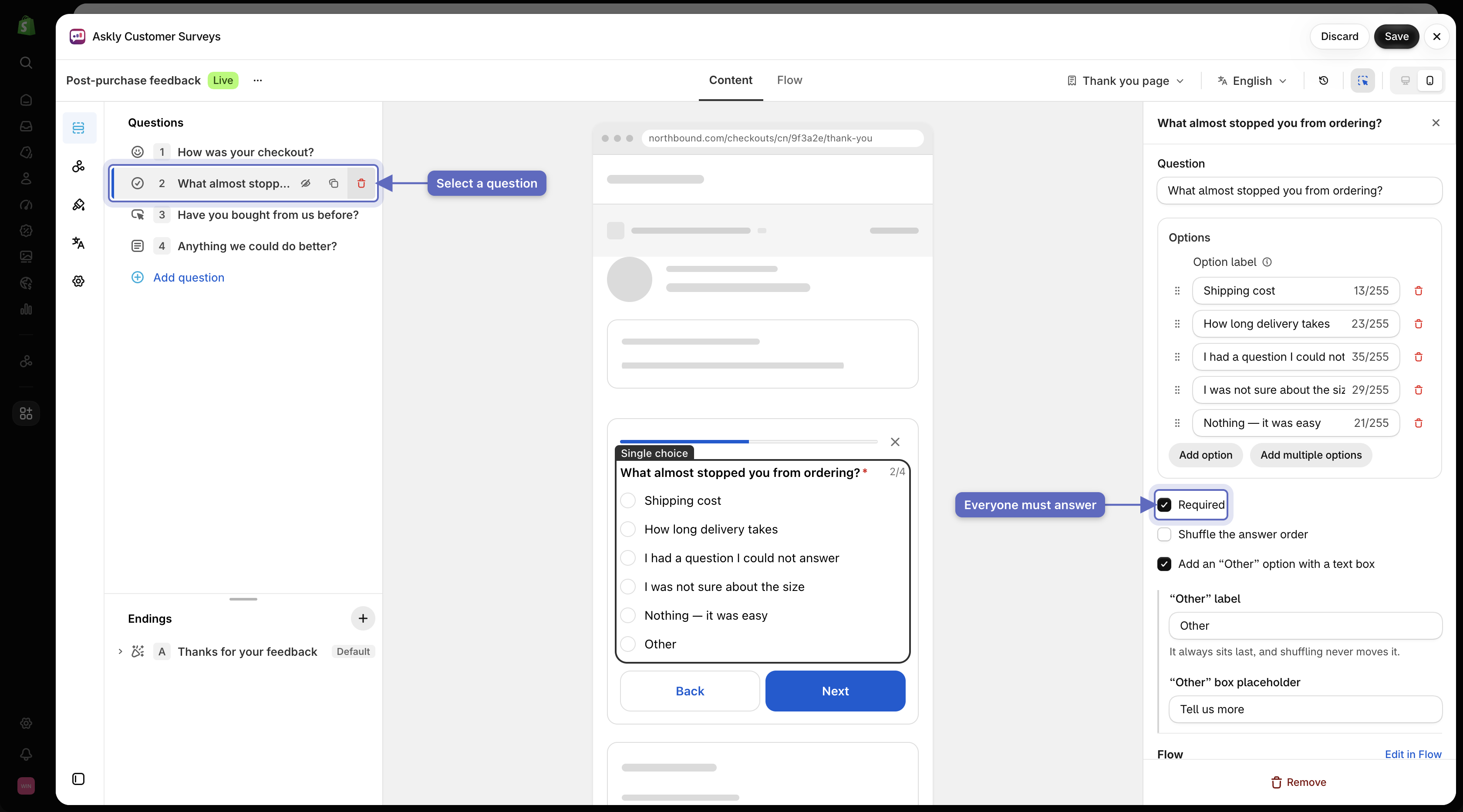Open the 'Edit in Flow' link
This screenshot has width=1463, height=812.
click(x=1412, y=754)
